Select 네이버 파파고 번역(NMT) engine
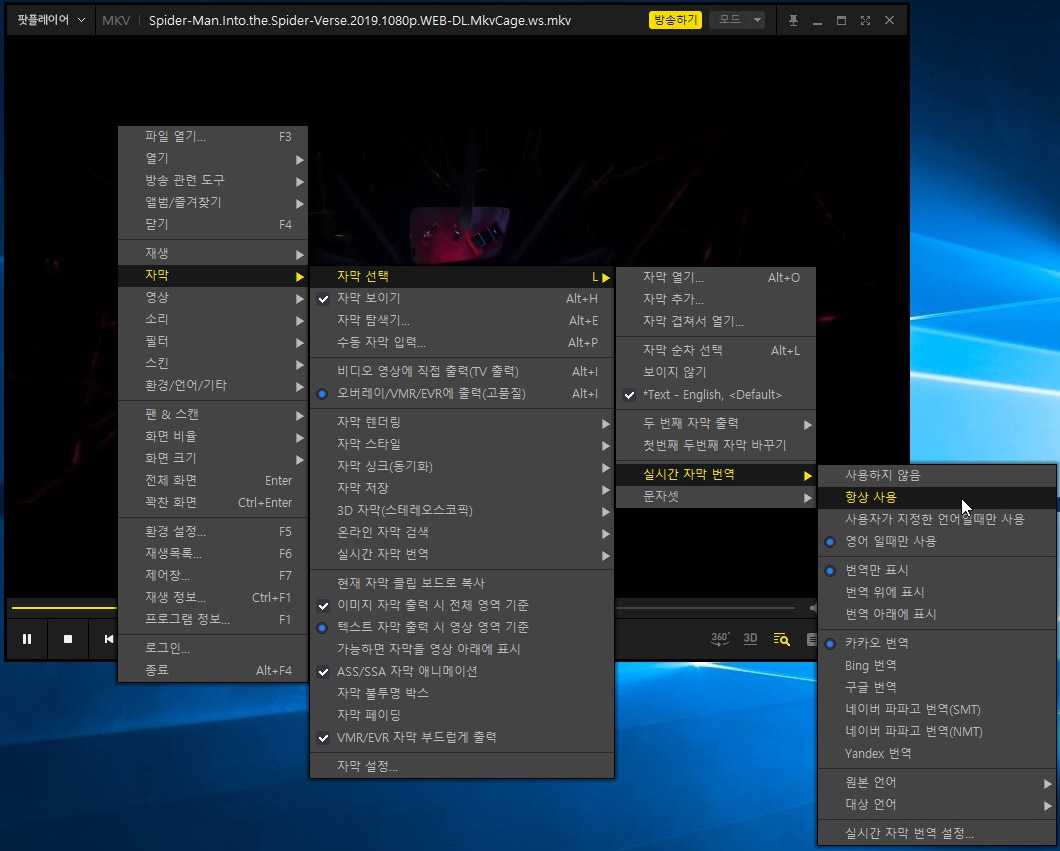 point(937,731)
